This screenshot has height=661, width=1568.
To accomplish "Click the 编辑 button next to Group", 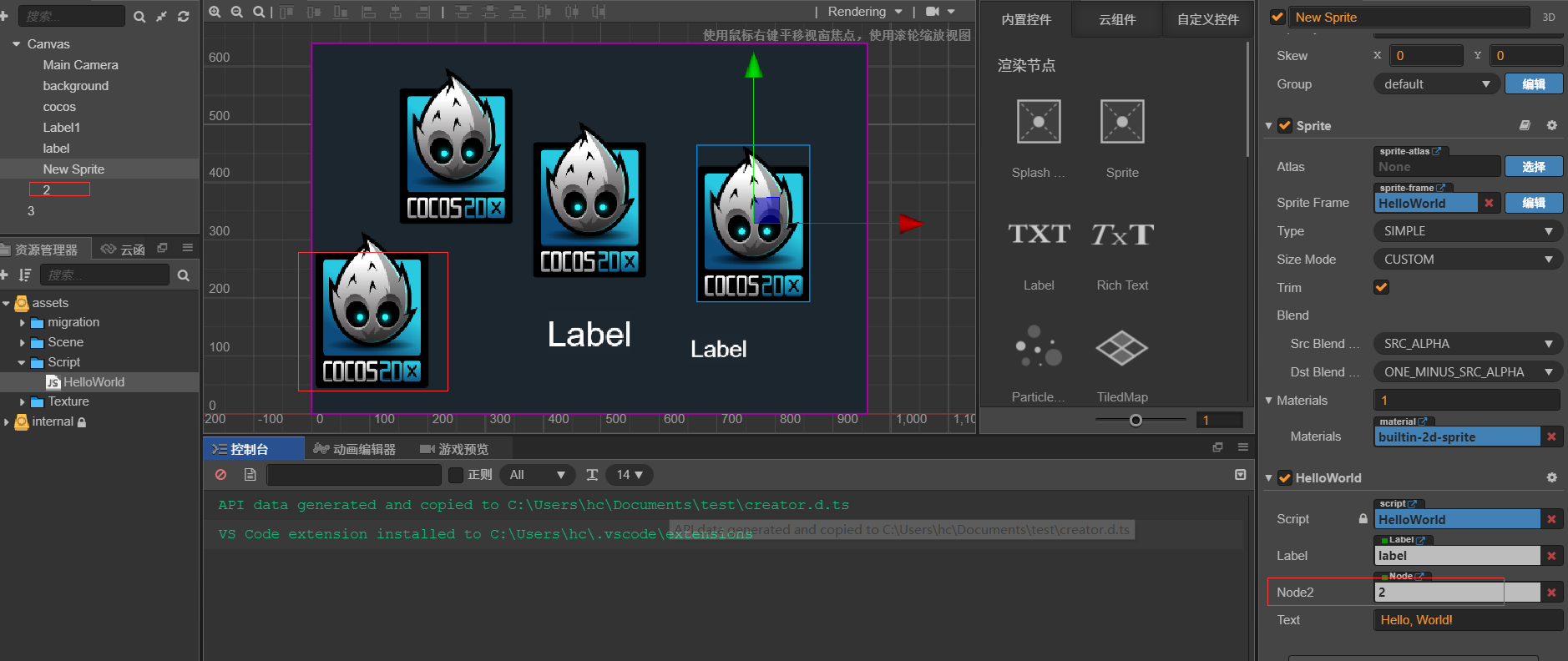I will click(x=1534, y=84).
